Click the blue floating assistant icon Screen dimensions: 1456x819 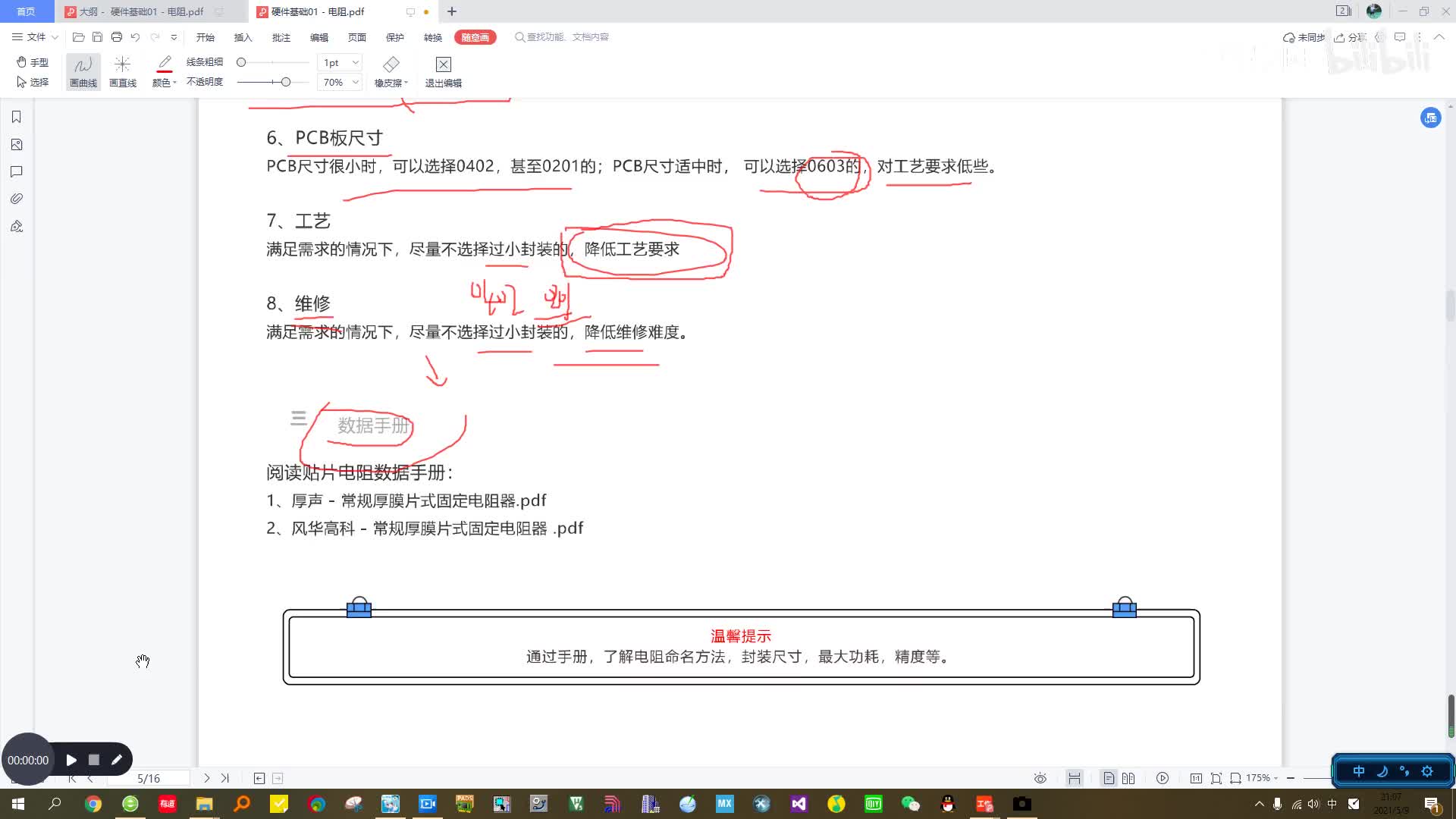point(1431,118)
